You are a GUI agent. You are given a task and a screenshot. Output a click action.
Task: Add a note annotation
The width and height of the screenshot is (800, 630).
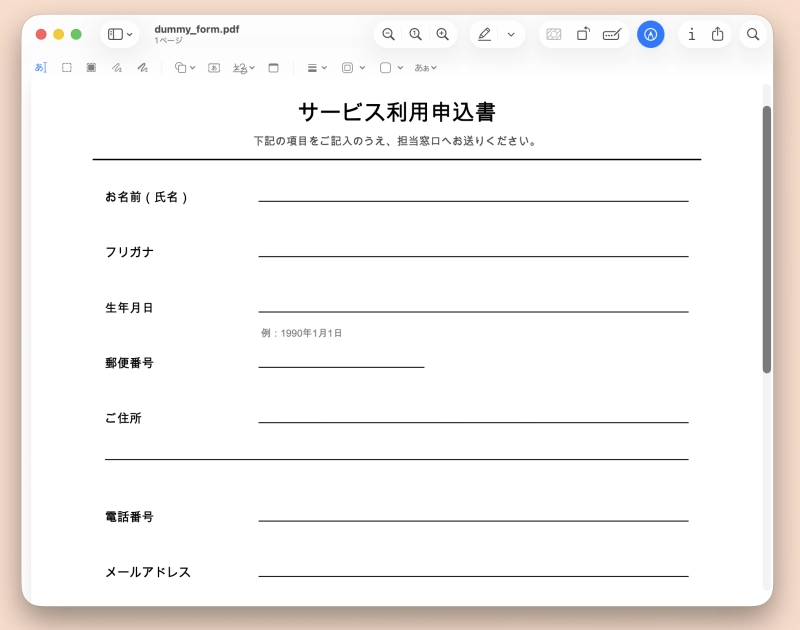coord(274,67)
